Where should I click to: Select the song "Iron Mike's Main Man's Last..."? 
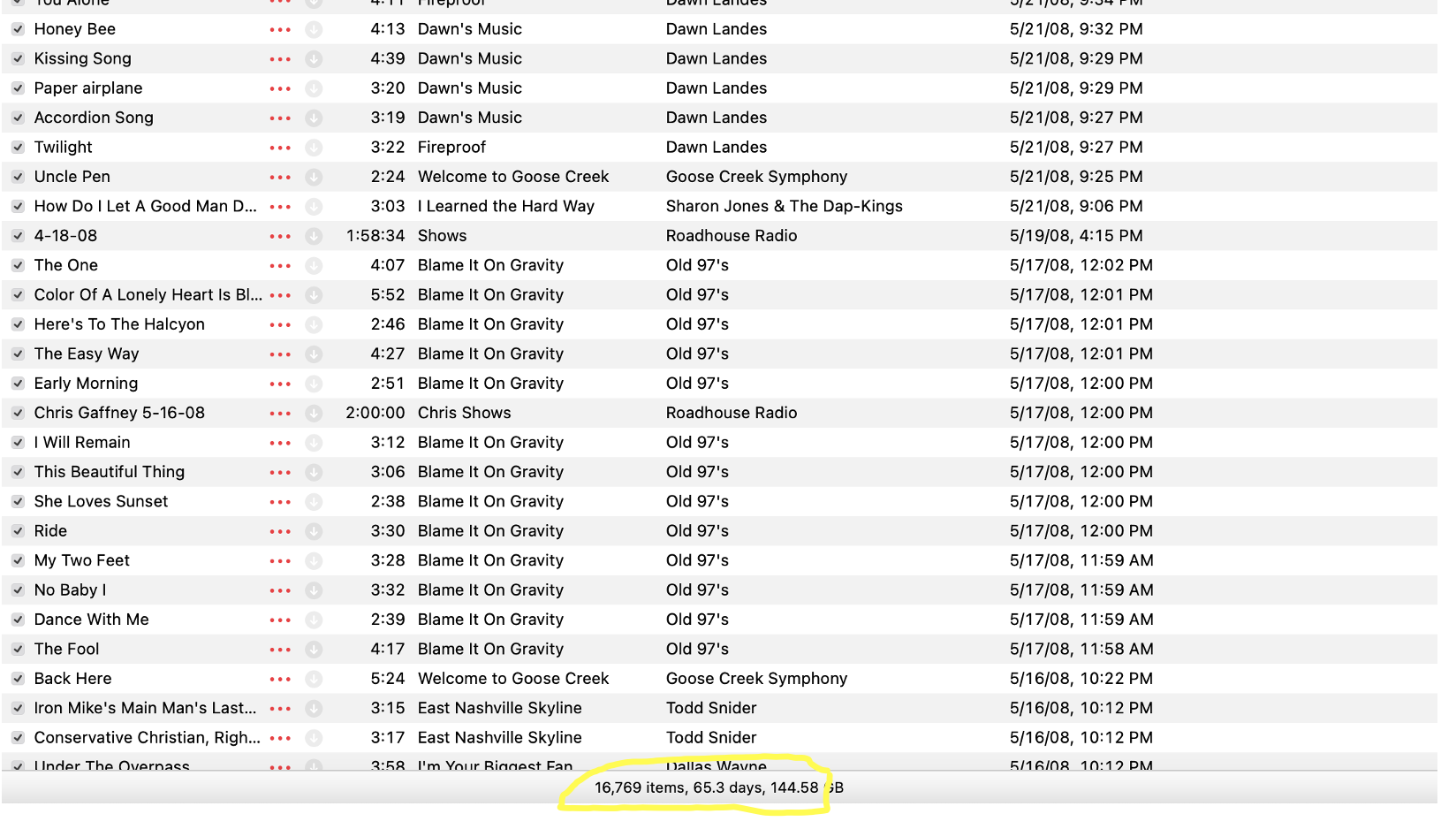tap(146, 708)
